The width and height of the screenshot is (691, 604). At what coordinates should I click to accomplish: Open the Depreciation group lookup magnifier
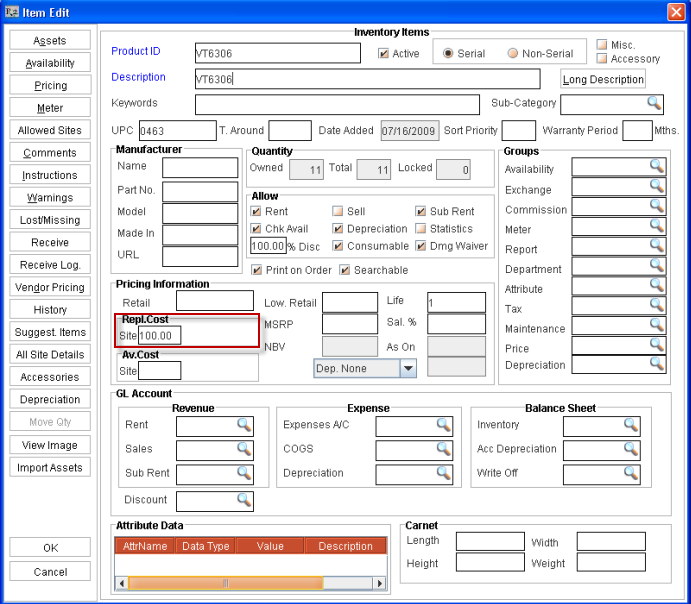pos(657,364)
